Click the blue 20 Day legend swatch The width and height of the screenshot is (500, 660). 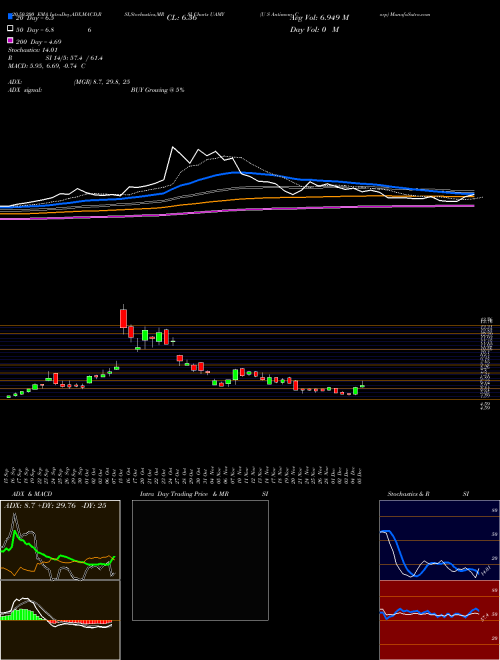[11, 18]
